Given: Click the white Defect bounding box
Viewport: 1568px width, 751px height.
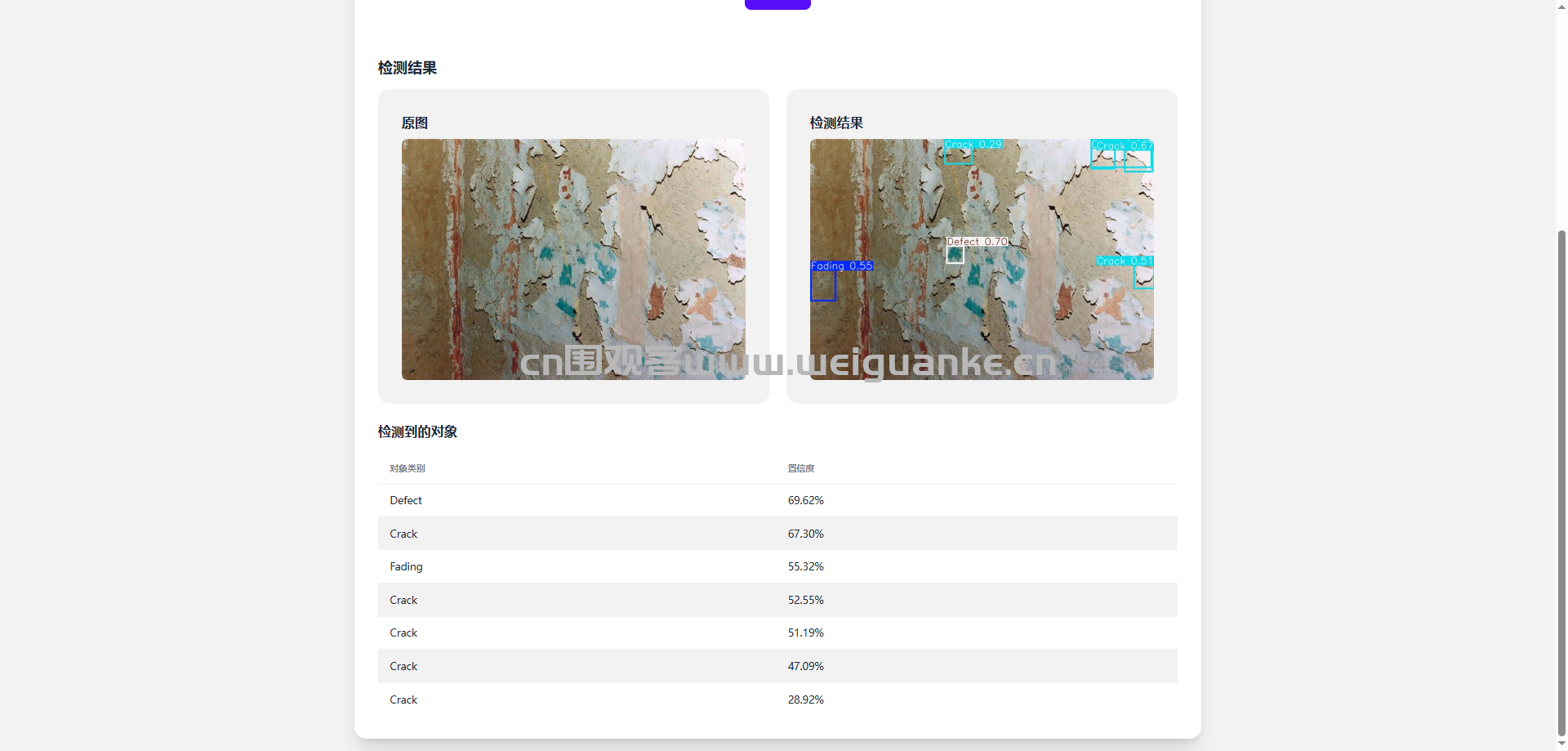Looking at the screenshot, I should tap(955, 255).
